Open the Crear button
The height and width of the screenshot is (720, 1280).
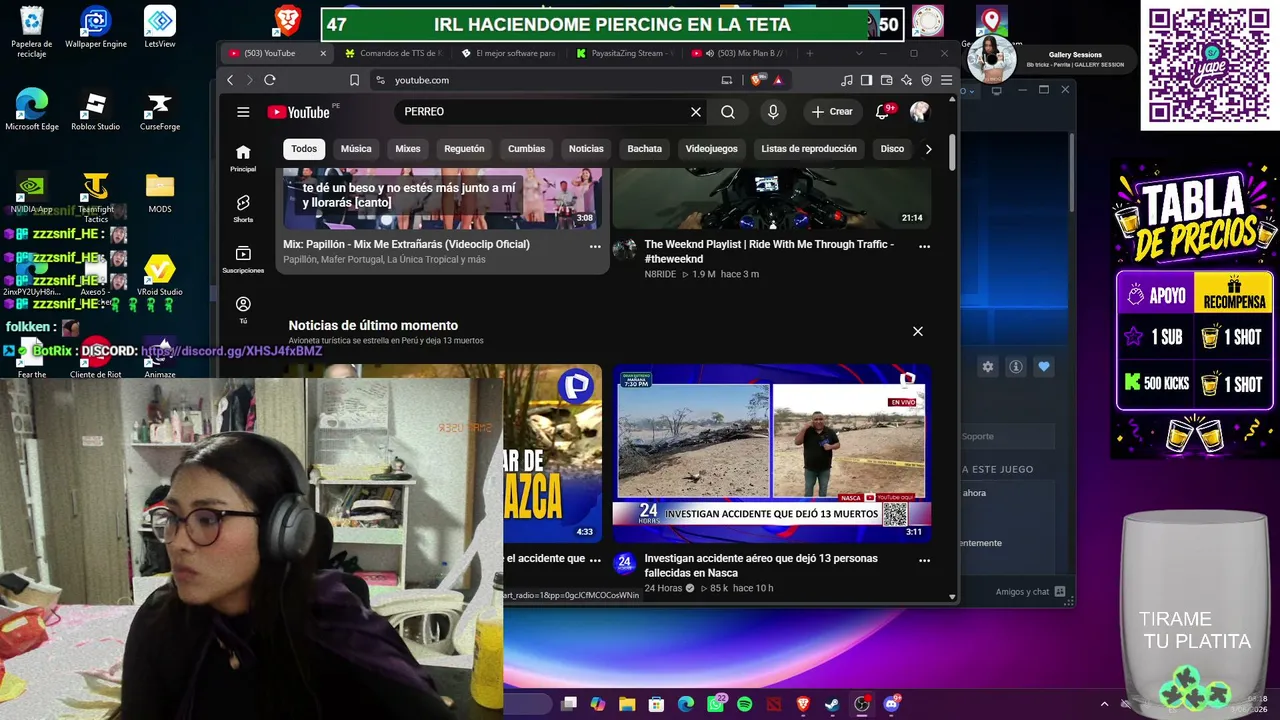[832, 112]
